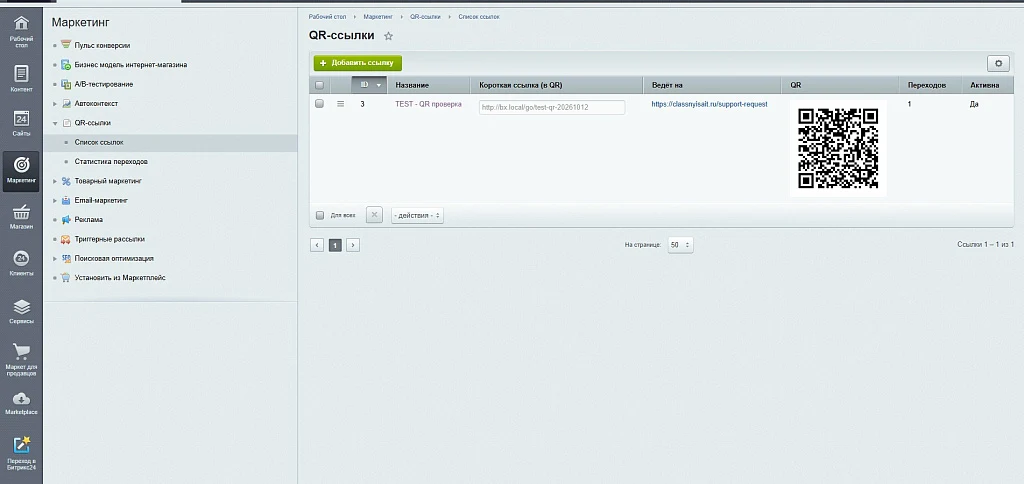Viewport: 1024px width, 484px height.
Task: Sort by Название column header
Action: [429, 85]
